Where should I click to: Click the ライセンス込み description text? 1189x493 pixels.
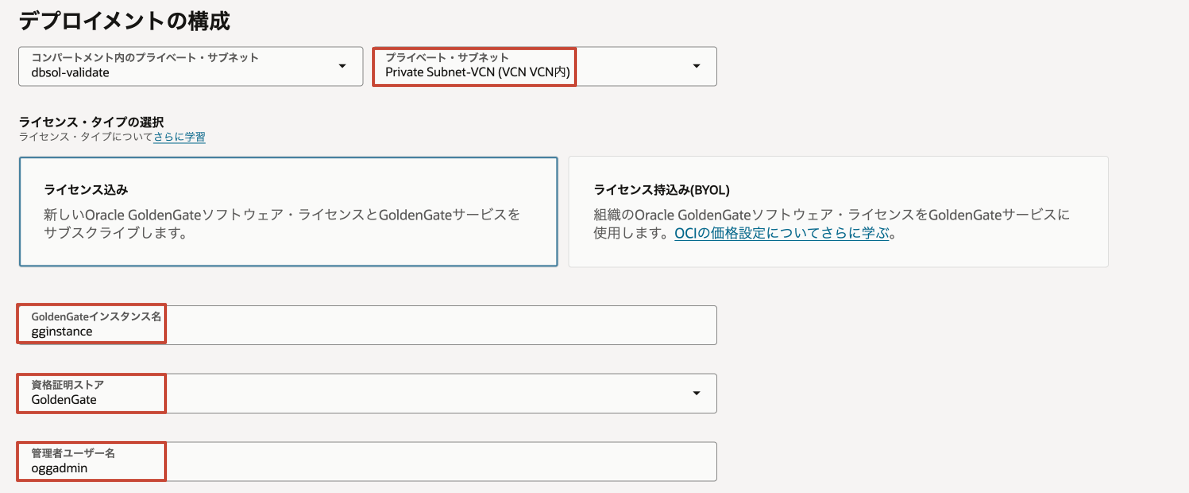282,224
